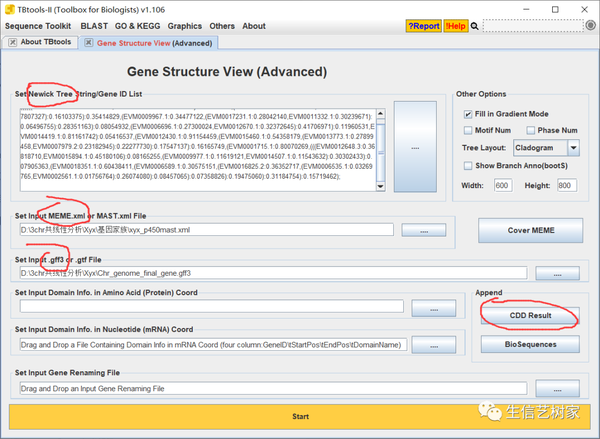This screenshot has height=439, width=600.
Task: Click the !Help button
Action: click(x=456, y=26)
